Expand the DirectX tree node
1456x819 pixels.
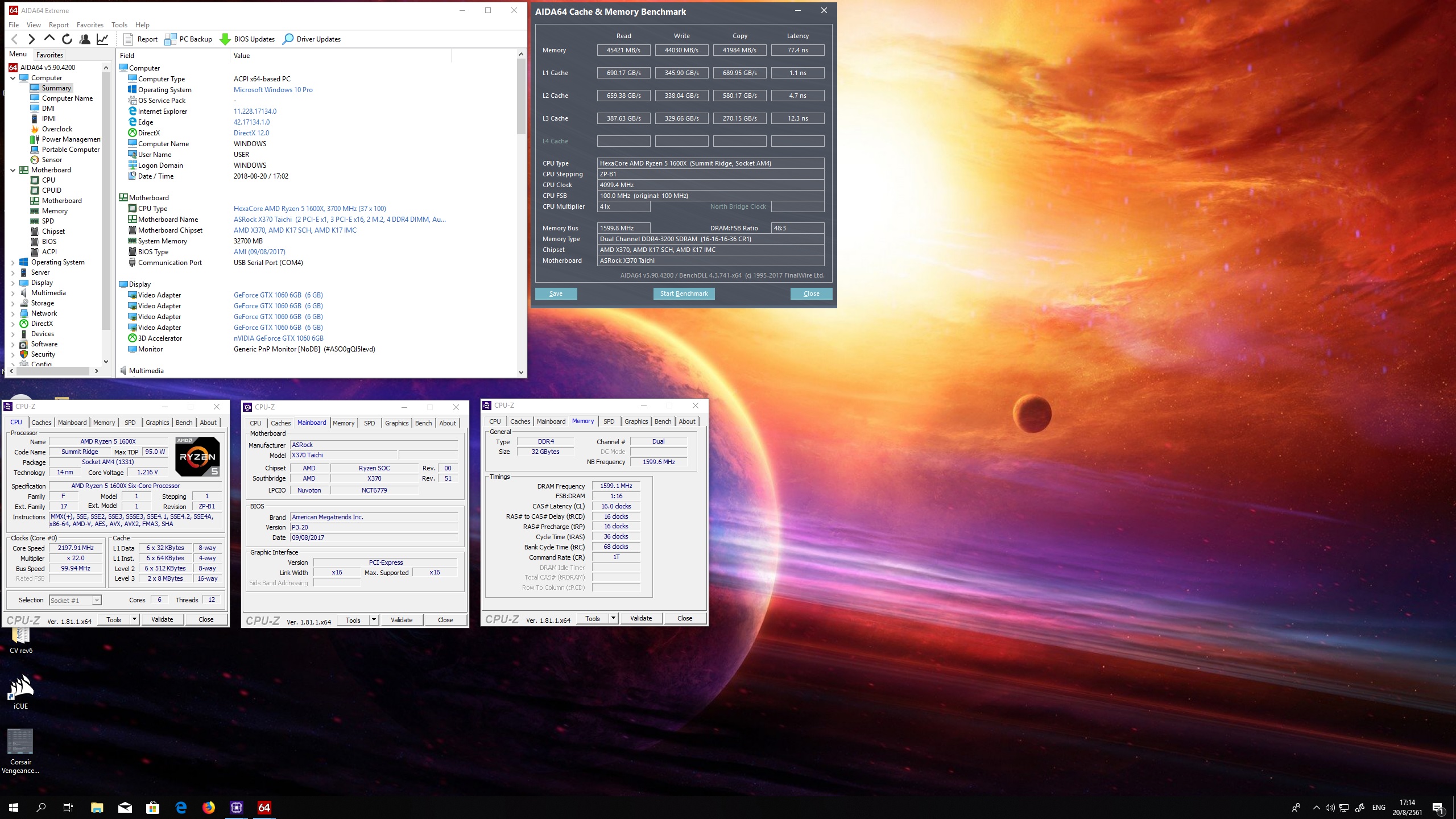[13, 324]
